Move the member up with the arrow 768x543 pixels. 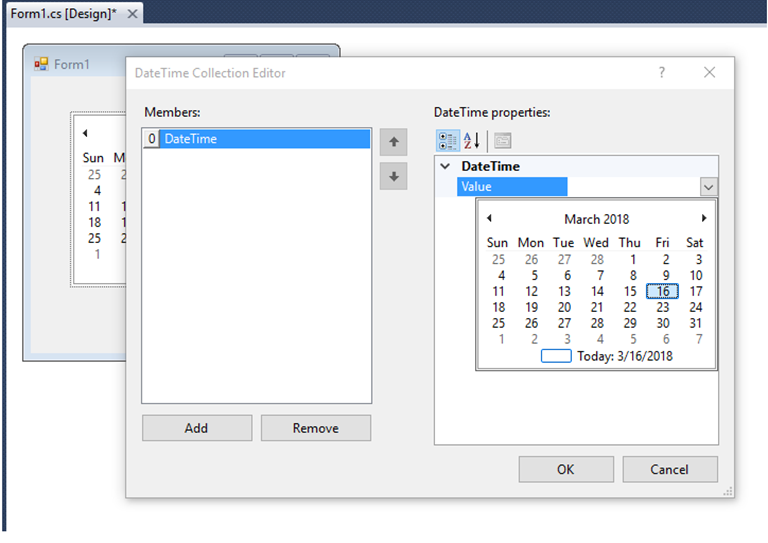(393, 142)
